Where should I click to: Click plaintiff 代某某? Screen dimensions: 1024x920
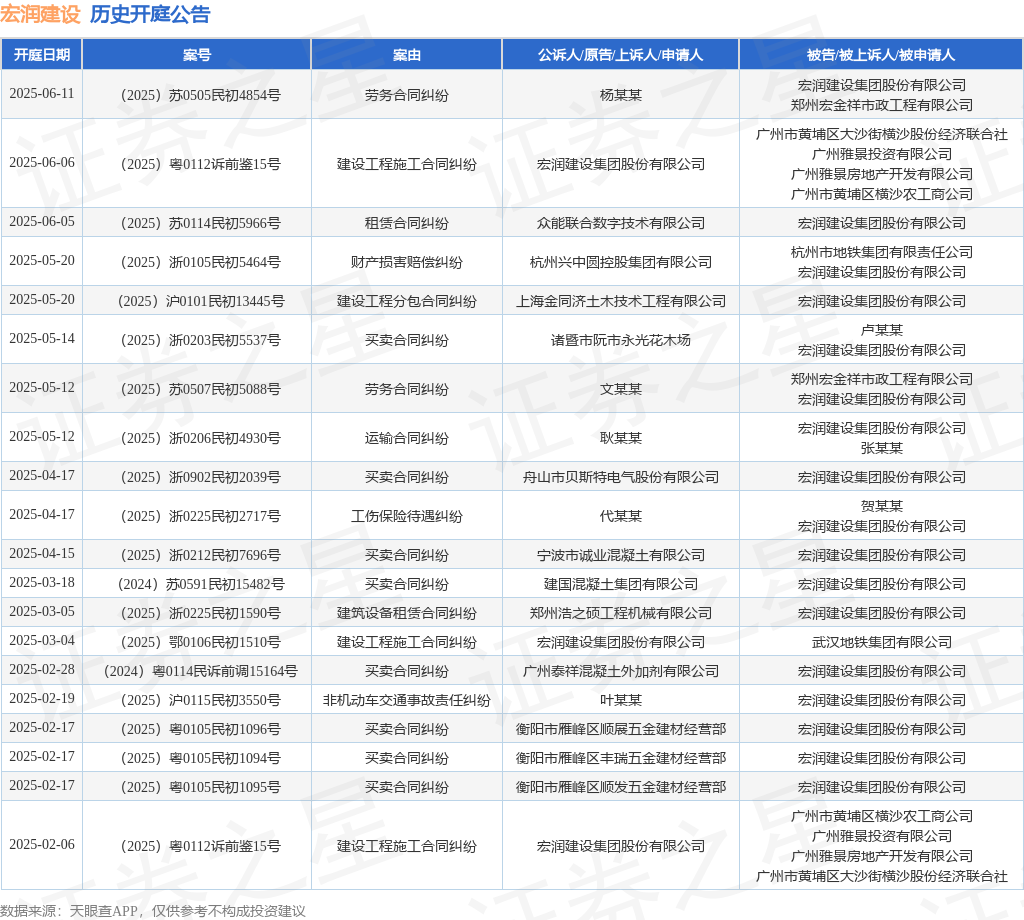(x=620, y=516)
